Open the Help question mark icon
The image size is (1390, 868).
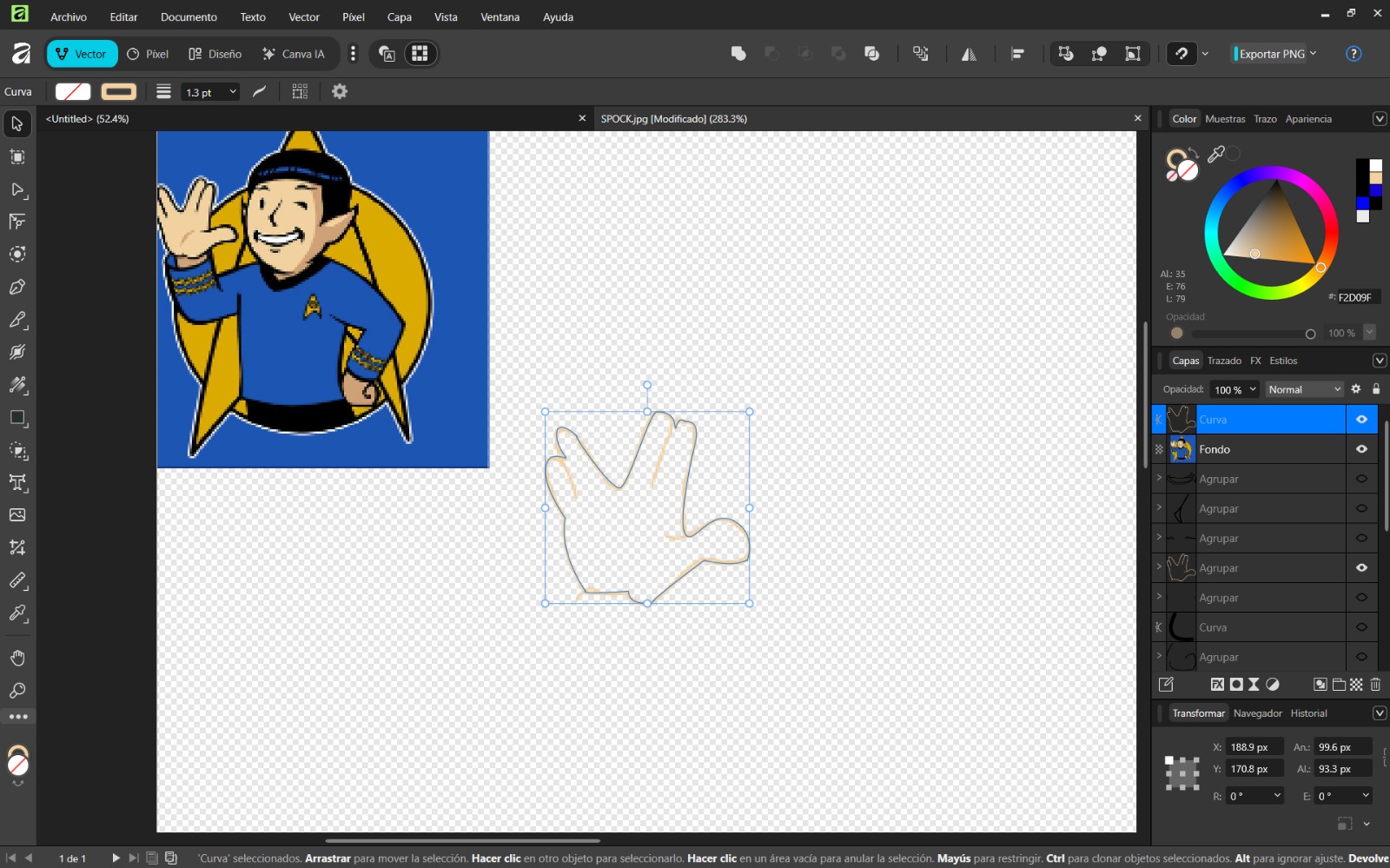click(x=1353, y=54)
